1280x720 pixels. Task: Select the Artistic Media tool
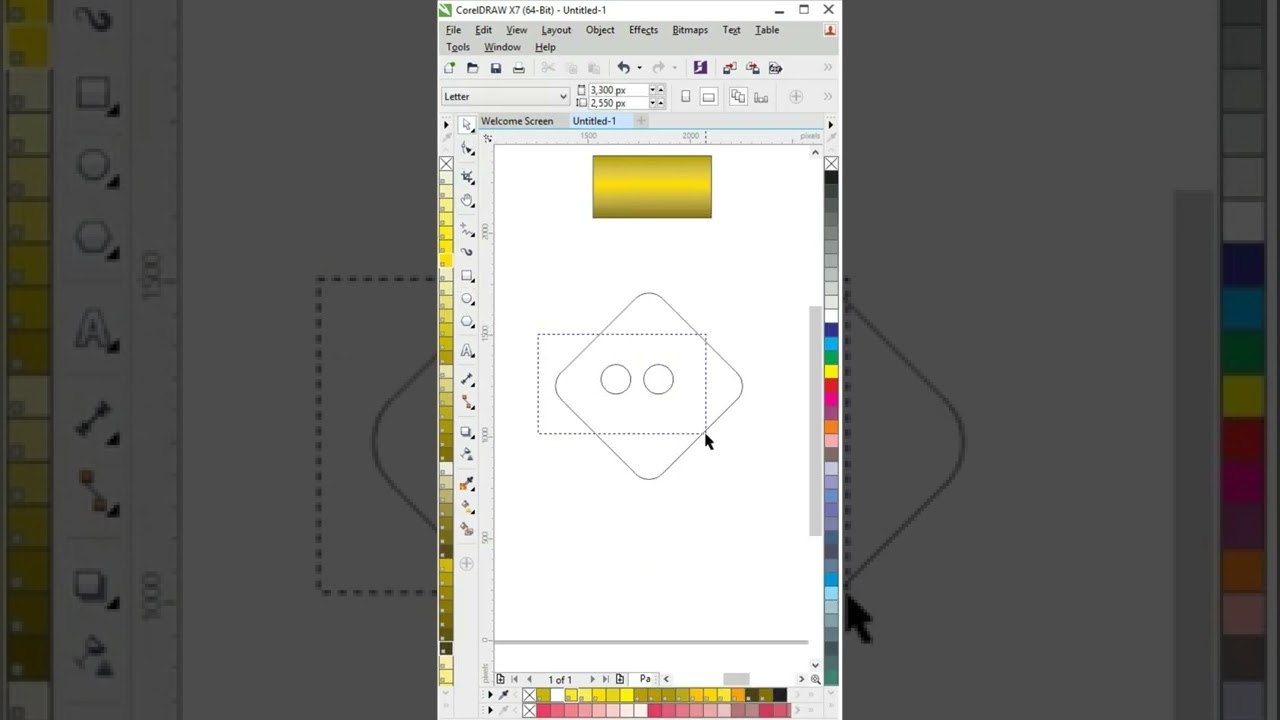tap(467, 252)
